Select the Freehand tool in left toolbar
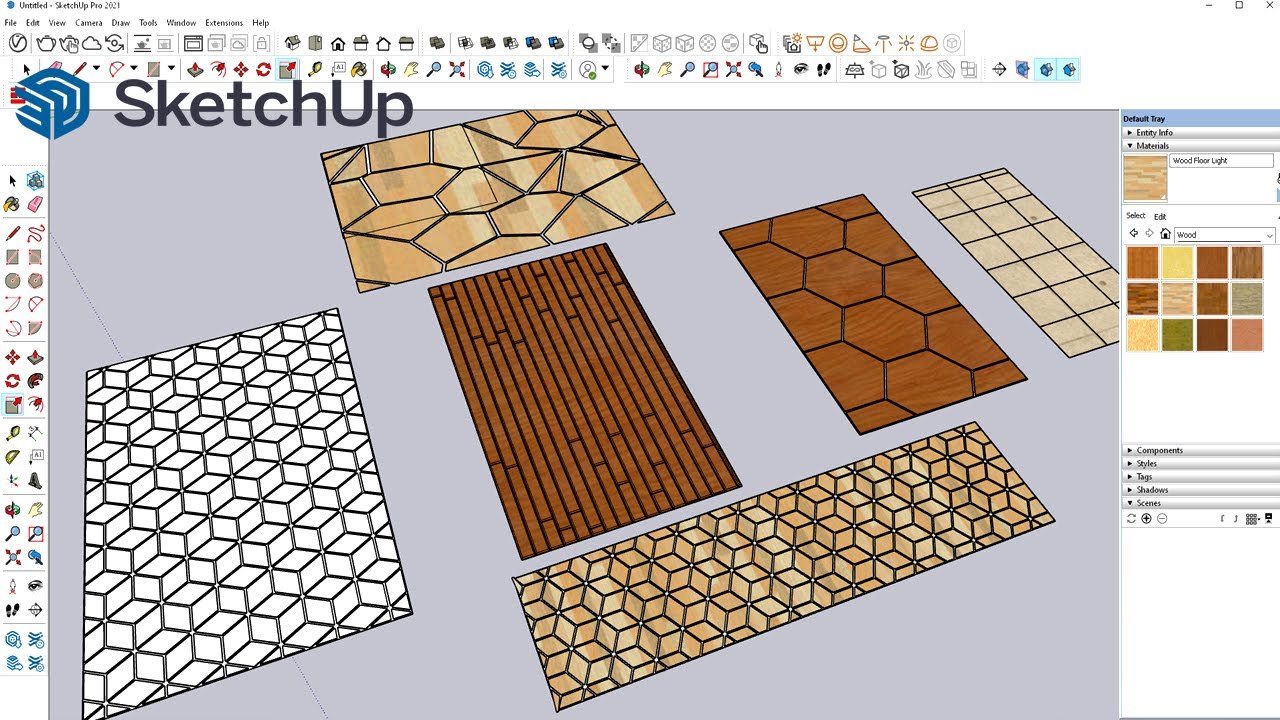 pyautogui.click(x=36, y=233)
